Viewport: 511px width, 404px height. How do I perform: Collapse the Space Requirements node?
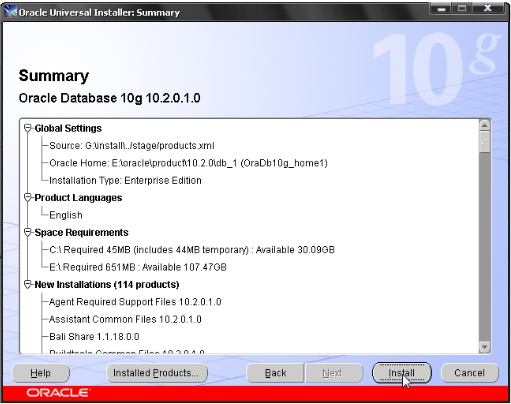tap(28, 232)
